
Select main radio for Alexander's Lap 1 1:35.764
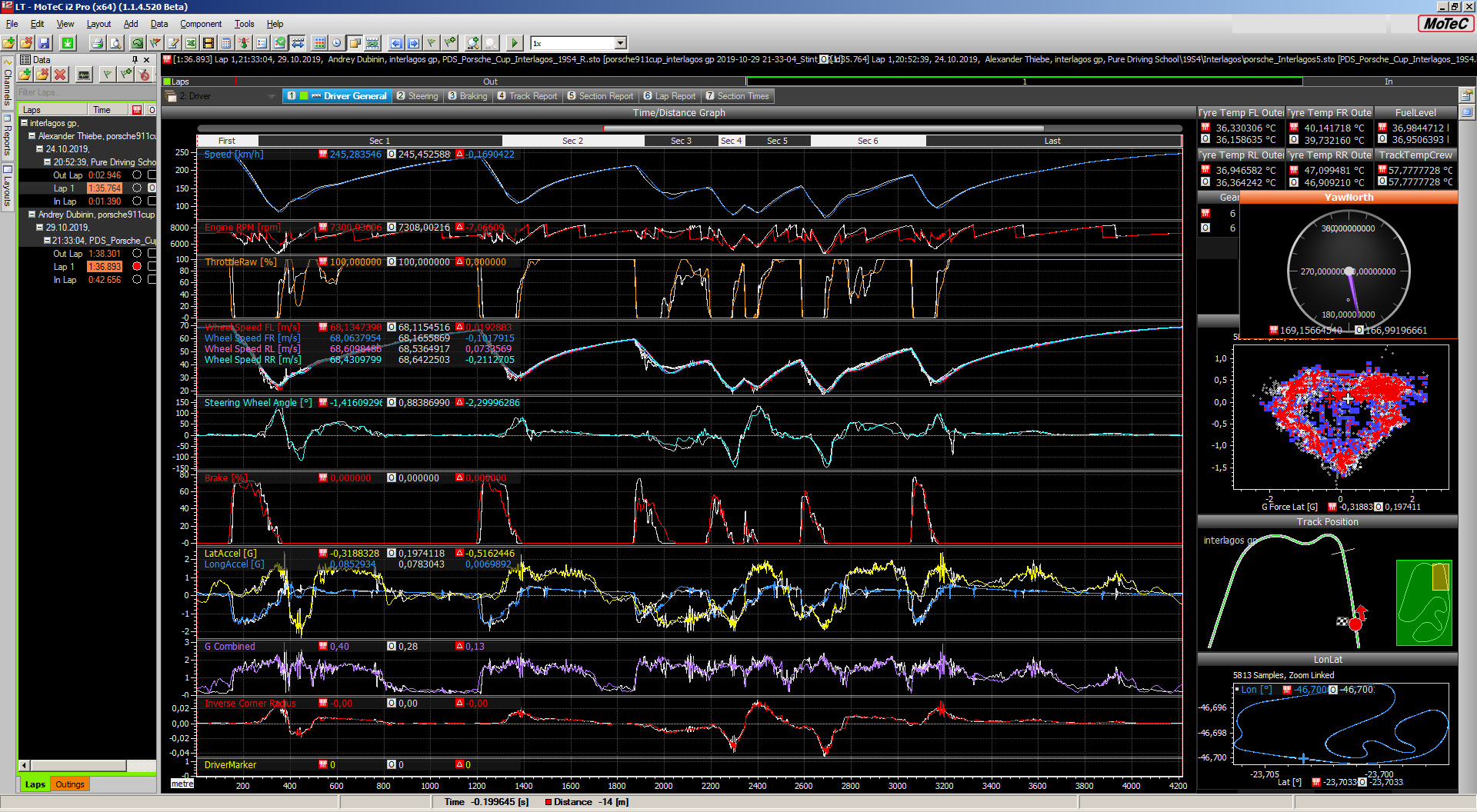(137, 188)
